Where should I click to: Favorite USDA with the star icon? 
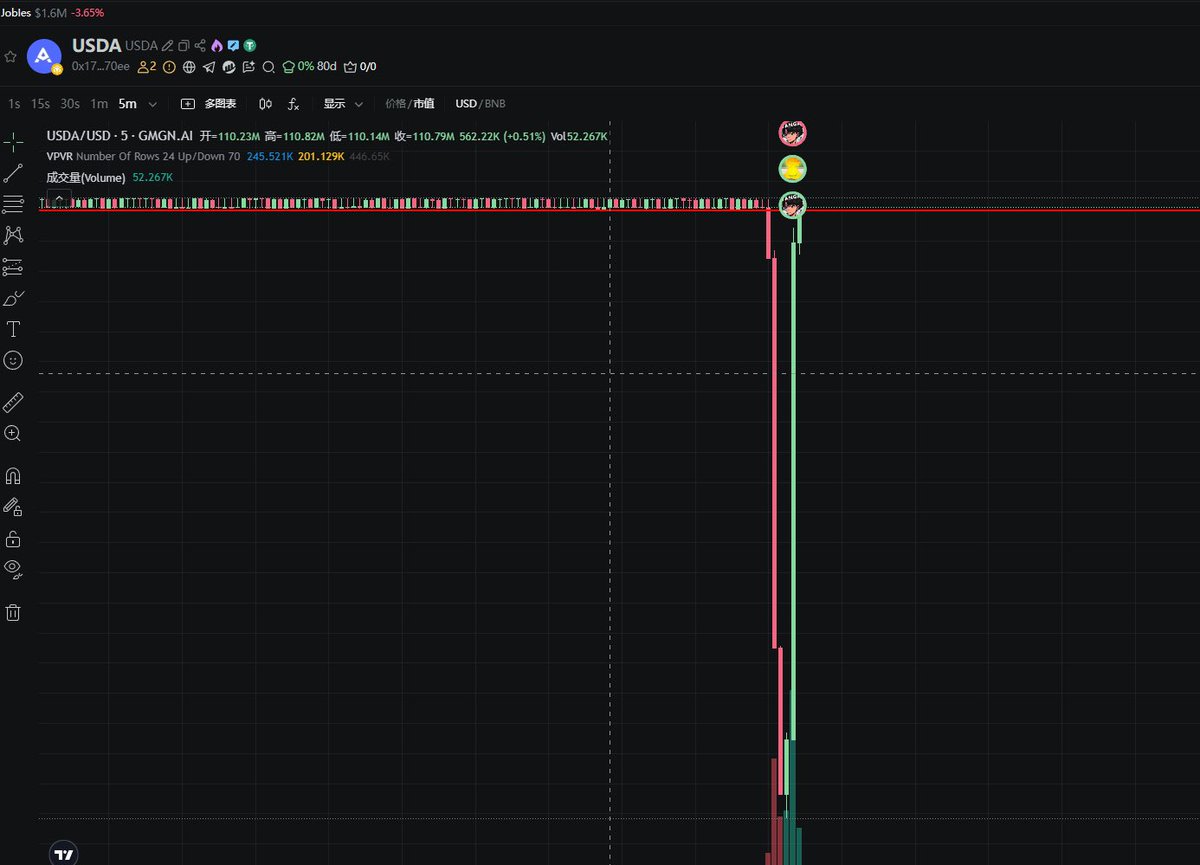(x=11, y=57)
